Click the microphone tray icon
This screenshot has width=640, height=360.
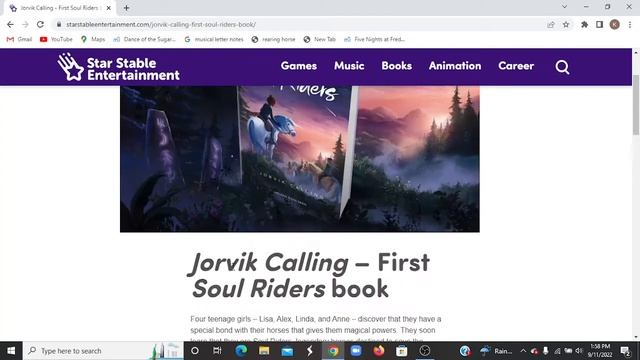click(546, 351)
